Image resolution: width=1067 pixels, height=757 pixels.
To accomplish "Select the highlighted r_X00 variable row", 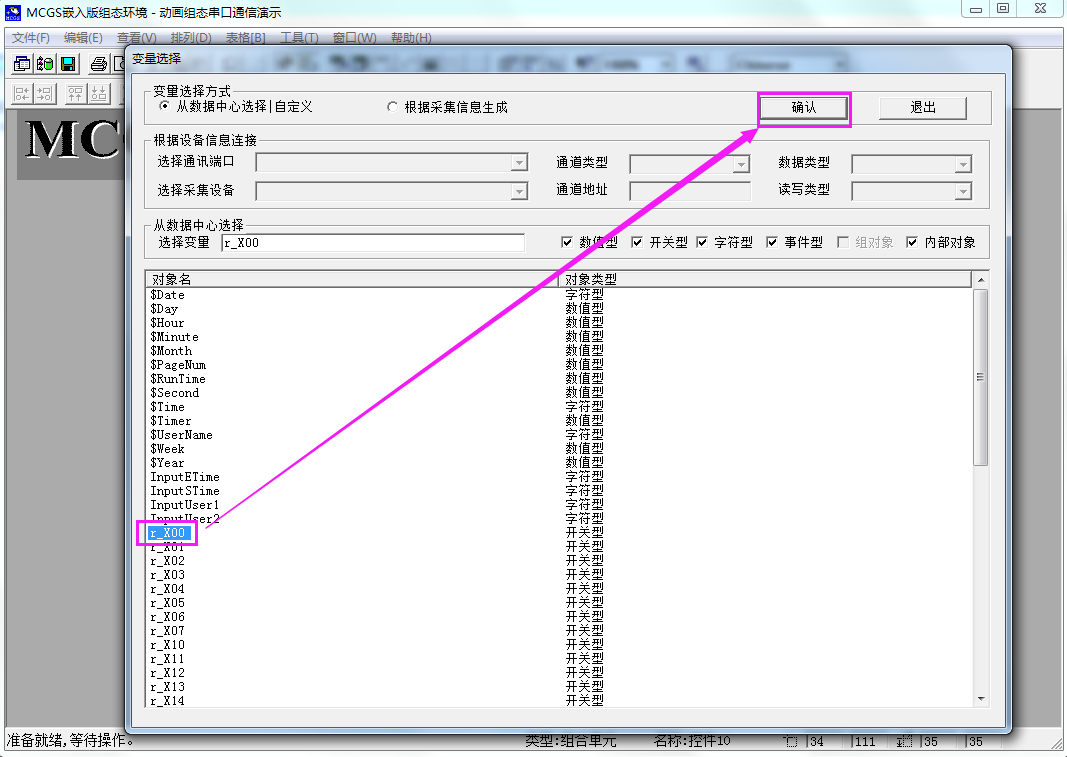I will tap(169, 532).
